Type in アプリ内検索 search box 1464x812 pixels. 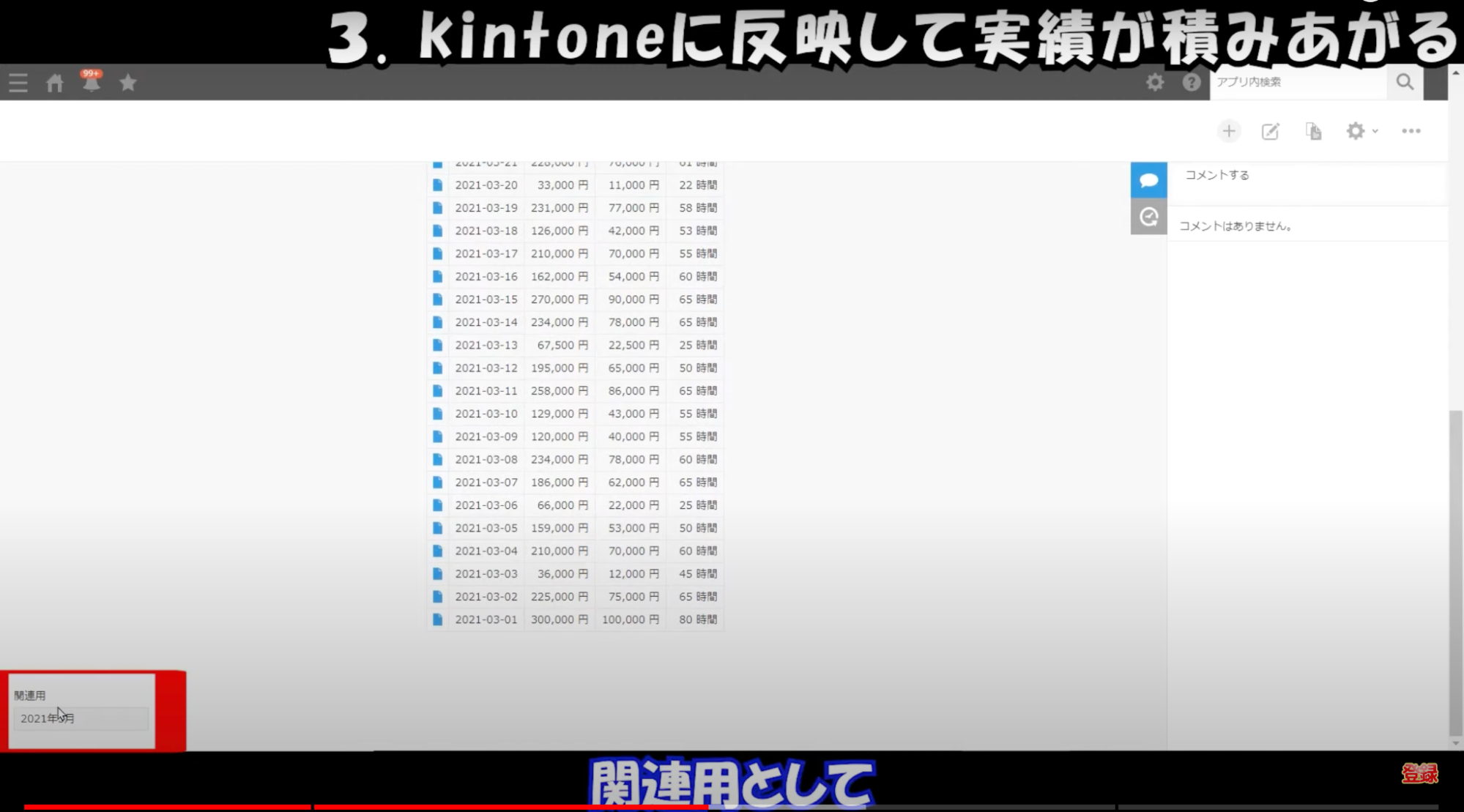pos(1298,82)
